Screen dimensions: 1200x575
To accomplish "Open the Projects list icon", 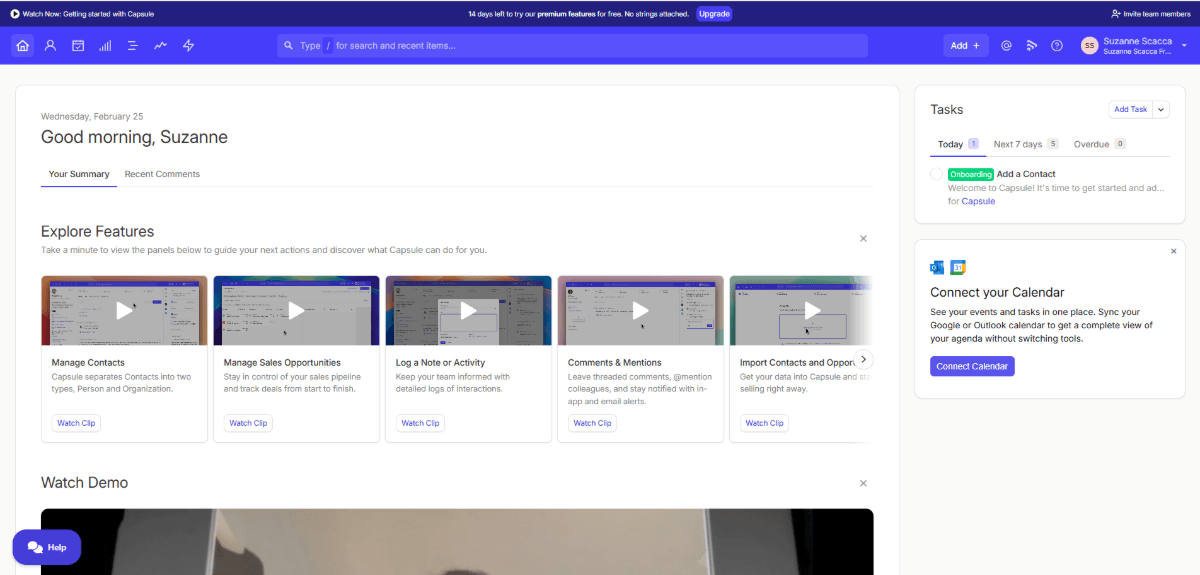I will 132,45.
